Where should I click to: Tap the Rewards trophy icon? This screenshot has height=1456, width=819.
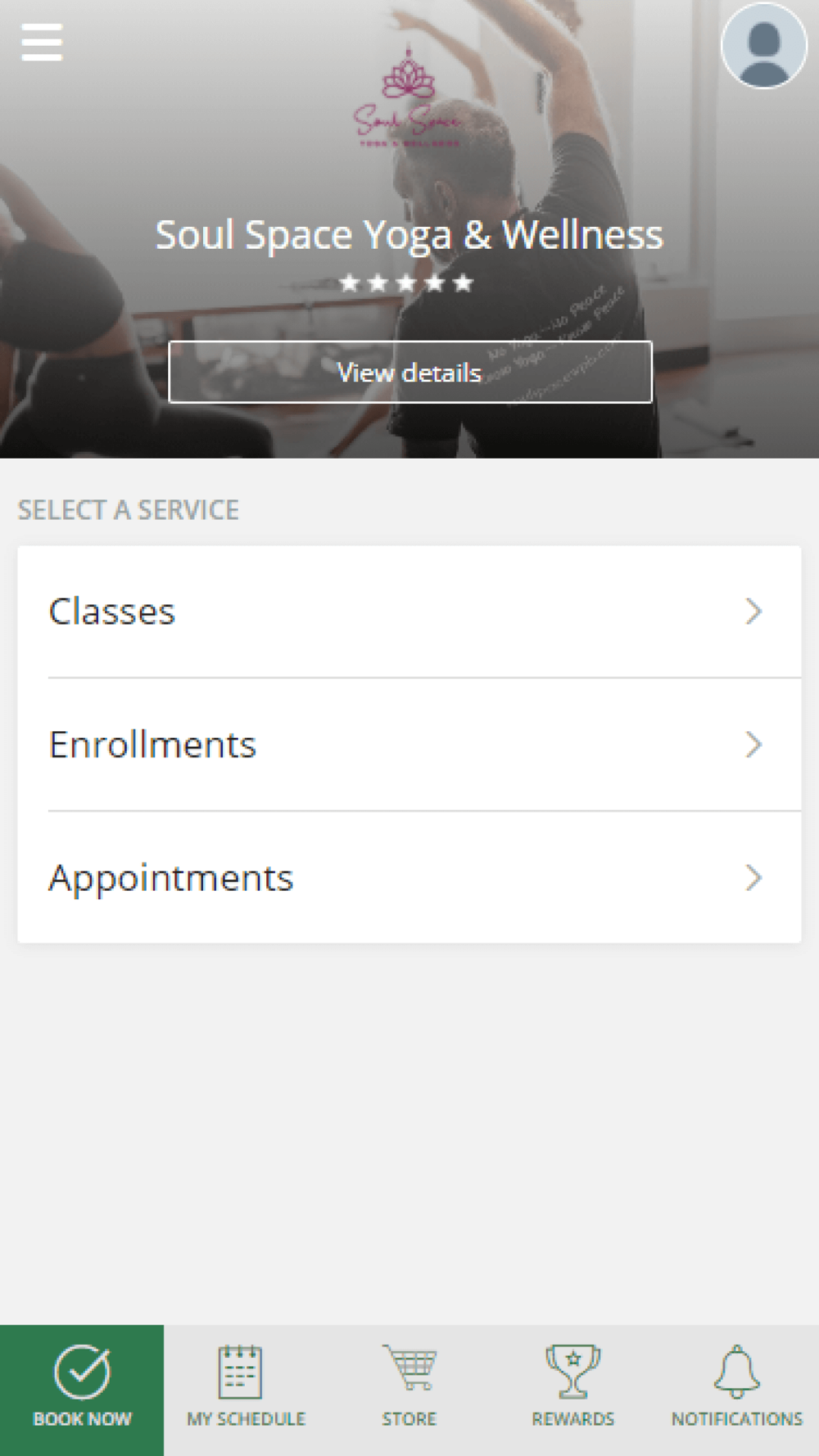(573, 1371)
